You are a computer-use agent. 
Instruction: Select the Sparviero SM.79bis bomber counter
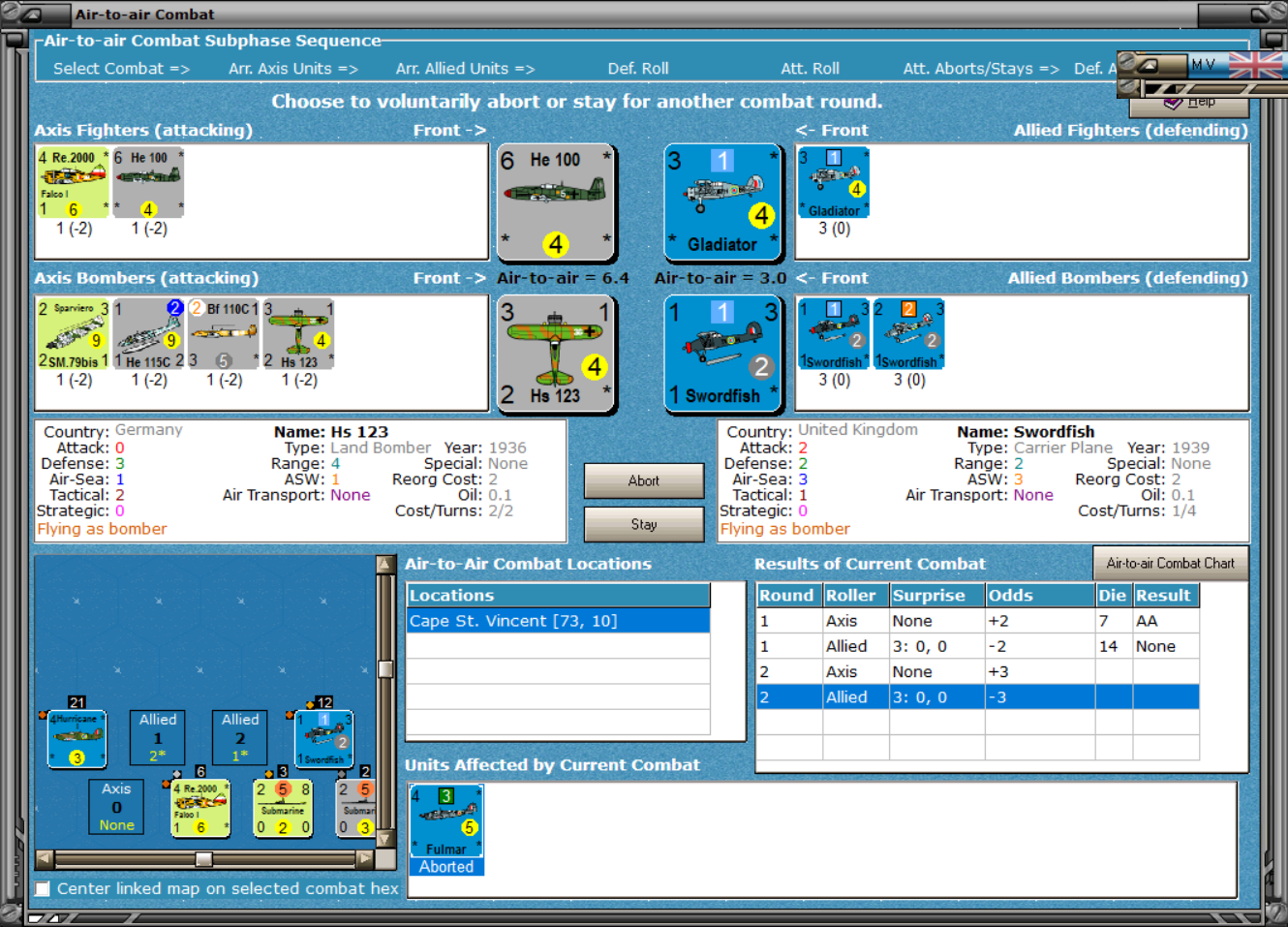[x=74, y=334]
